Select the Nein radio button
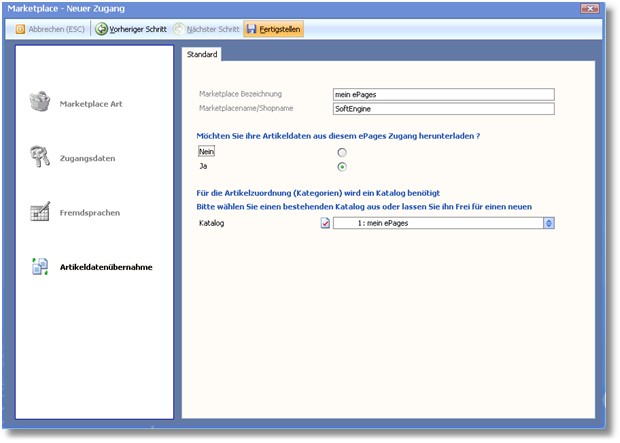 coord(343,151)
